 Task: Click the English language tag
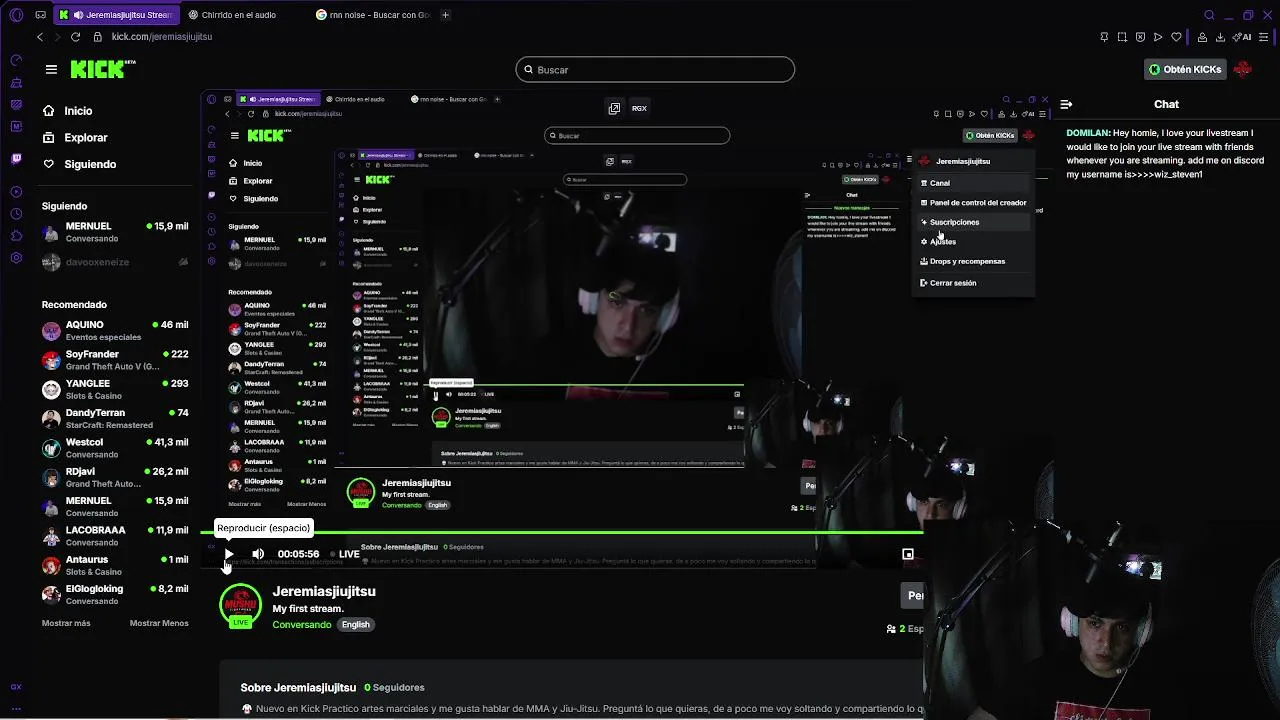355,624
